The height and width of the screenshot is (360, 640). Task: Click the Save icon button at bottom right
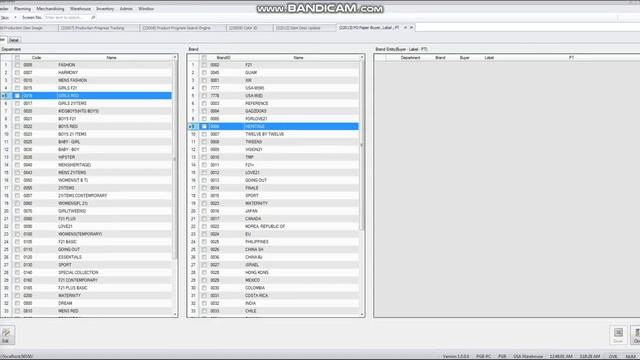[618, 335]
